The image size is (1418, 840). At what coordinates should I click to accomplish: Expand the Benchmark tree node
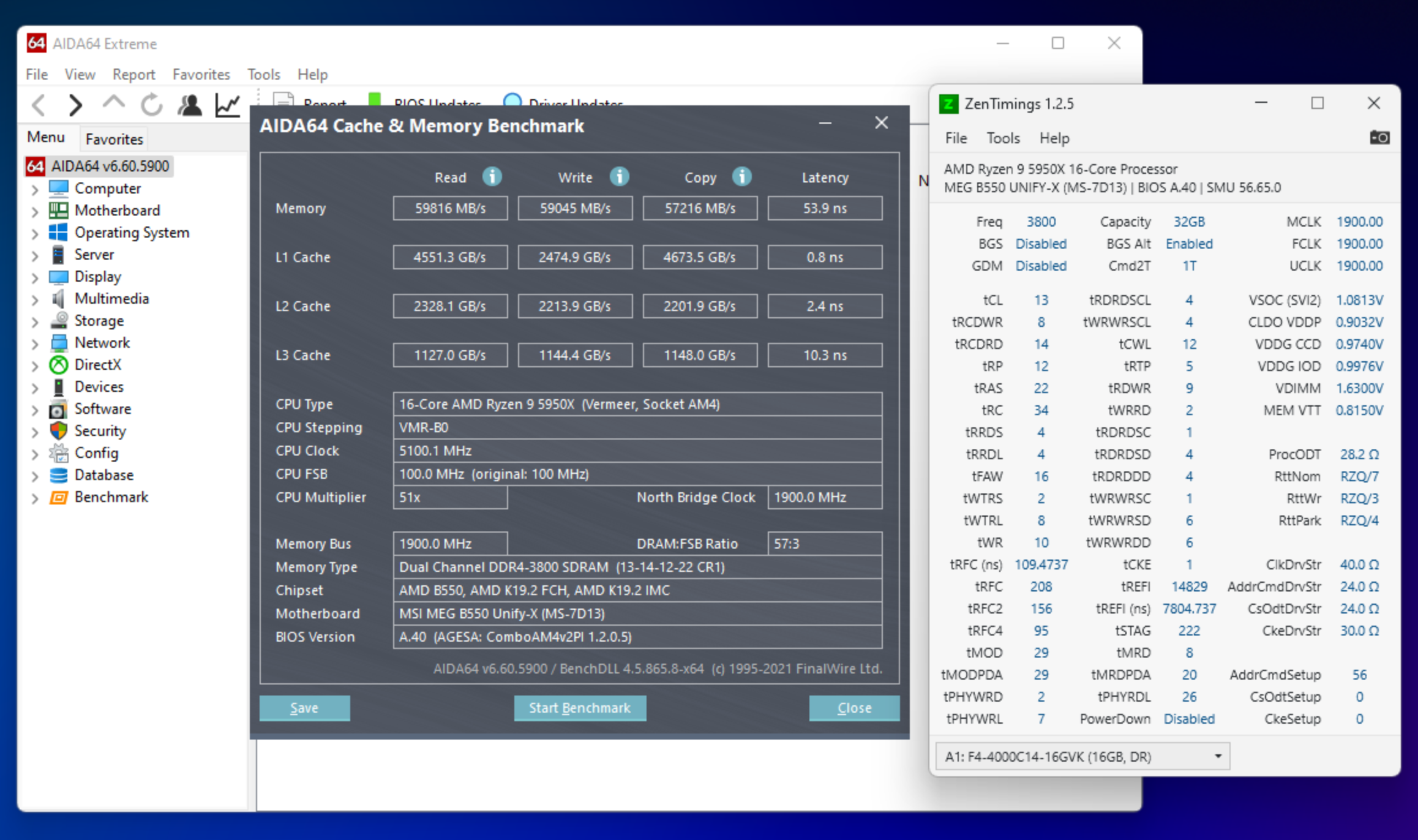[x=35, y=498]
